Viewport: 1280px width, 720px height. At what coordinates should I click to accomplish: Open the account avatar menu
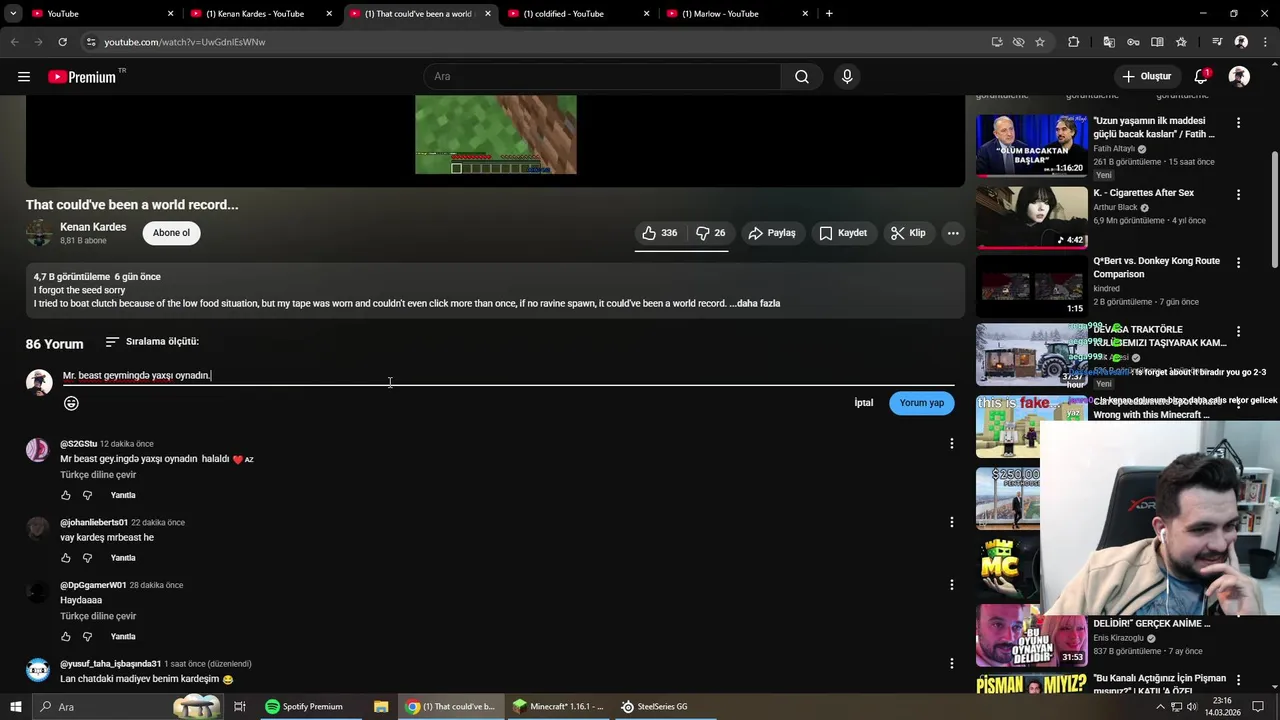click(1239, 77)
